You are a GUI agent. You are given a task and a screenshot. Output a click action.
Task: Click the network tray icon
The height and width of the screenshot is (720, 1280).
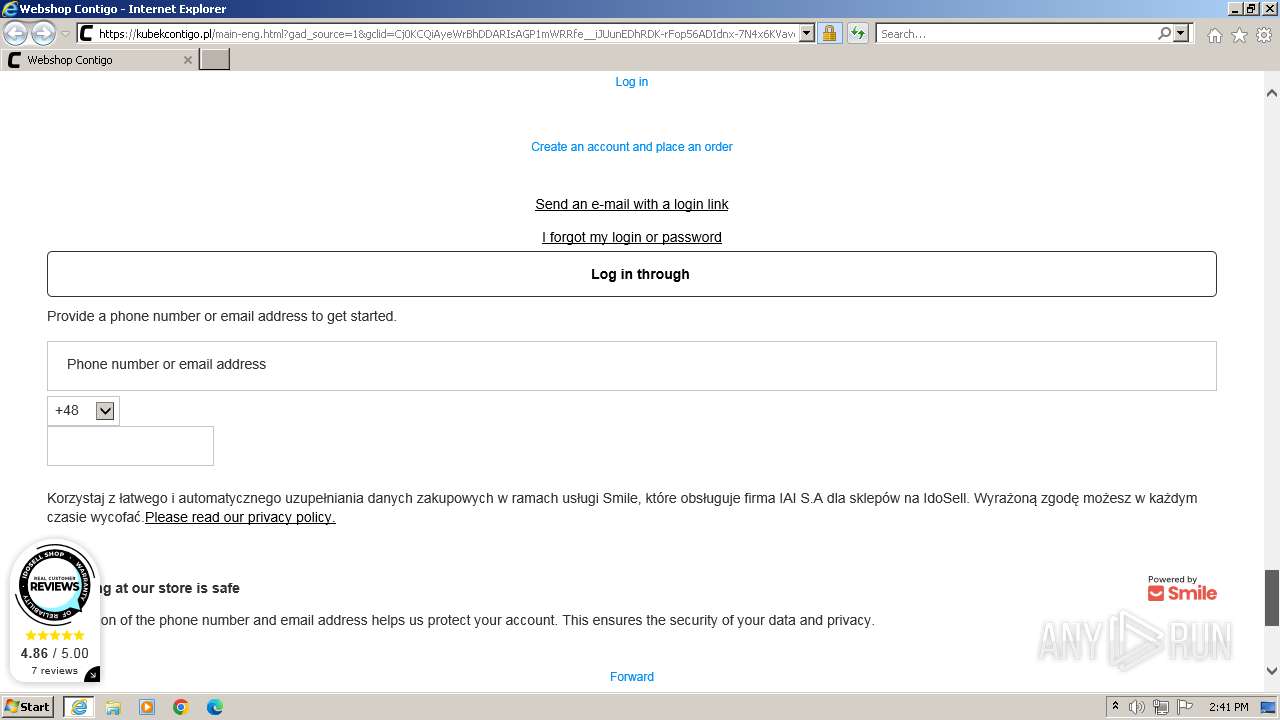point(1161,707)
